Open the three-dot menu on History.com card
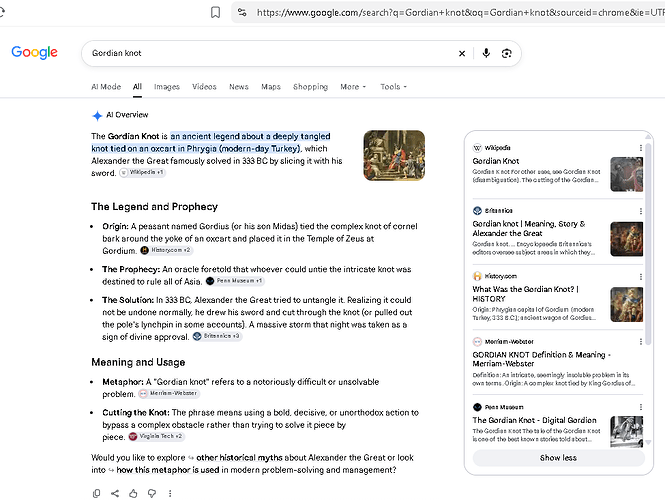Viewport: 665px width, 500px height. [x=640, y=277]
